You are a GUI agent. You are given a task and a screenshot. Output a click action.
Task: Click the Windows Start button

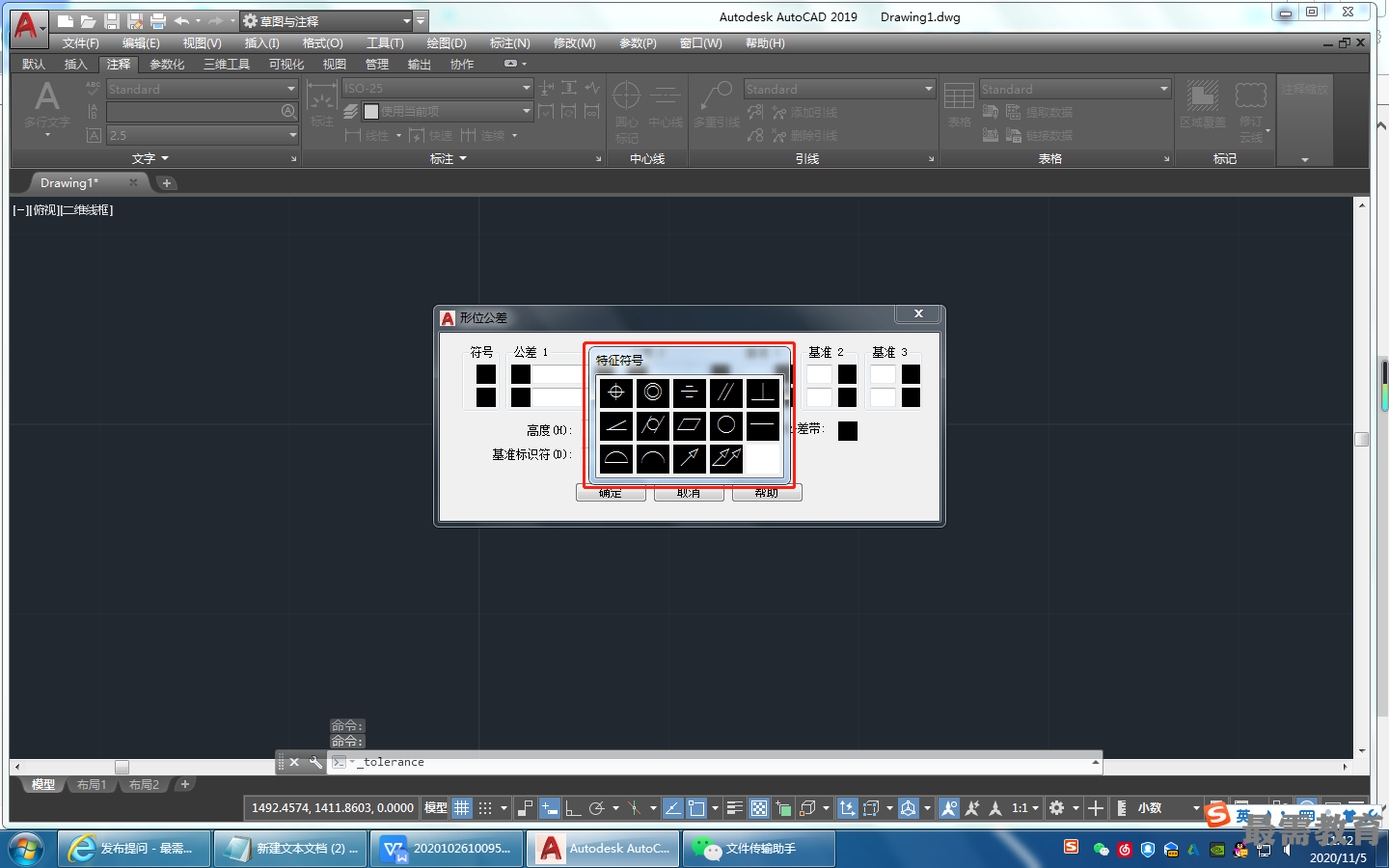click(26, 850)
